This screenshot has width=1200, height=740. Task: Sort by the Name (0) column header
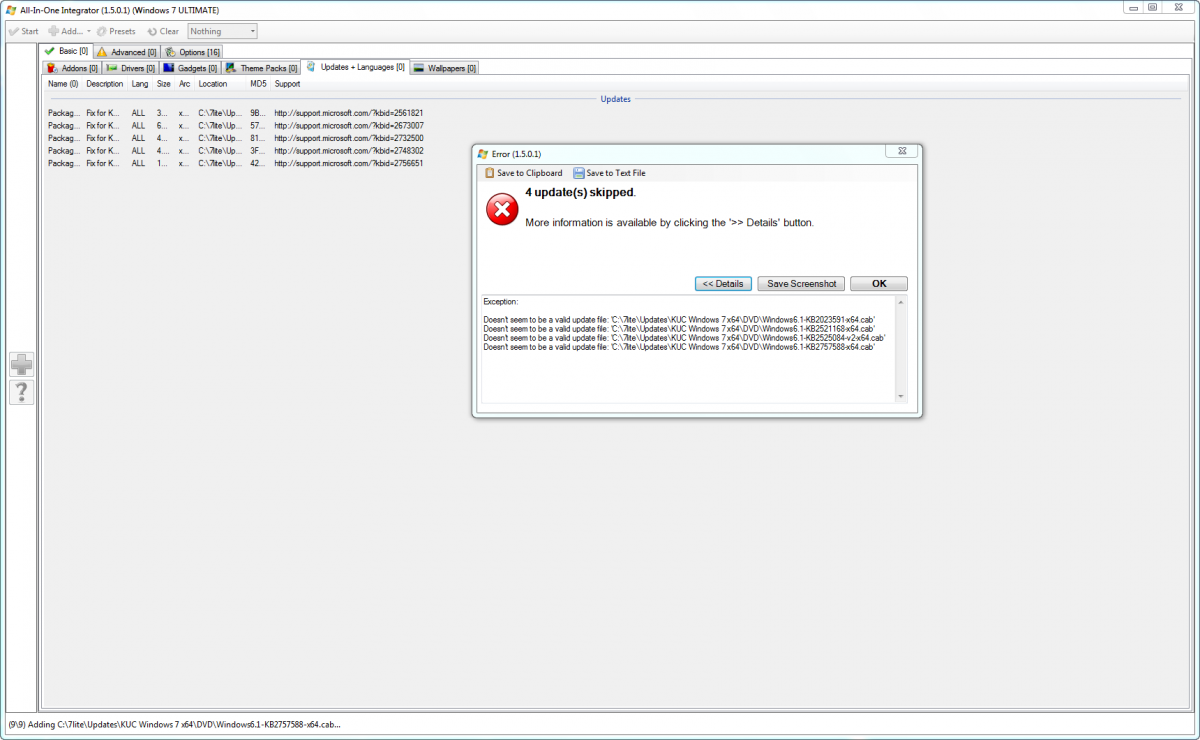pos(63,84)
